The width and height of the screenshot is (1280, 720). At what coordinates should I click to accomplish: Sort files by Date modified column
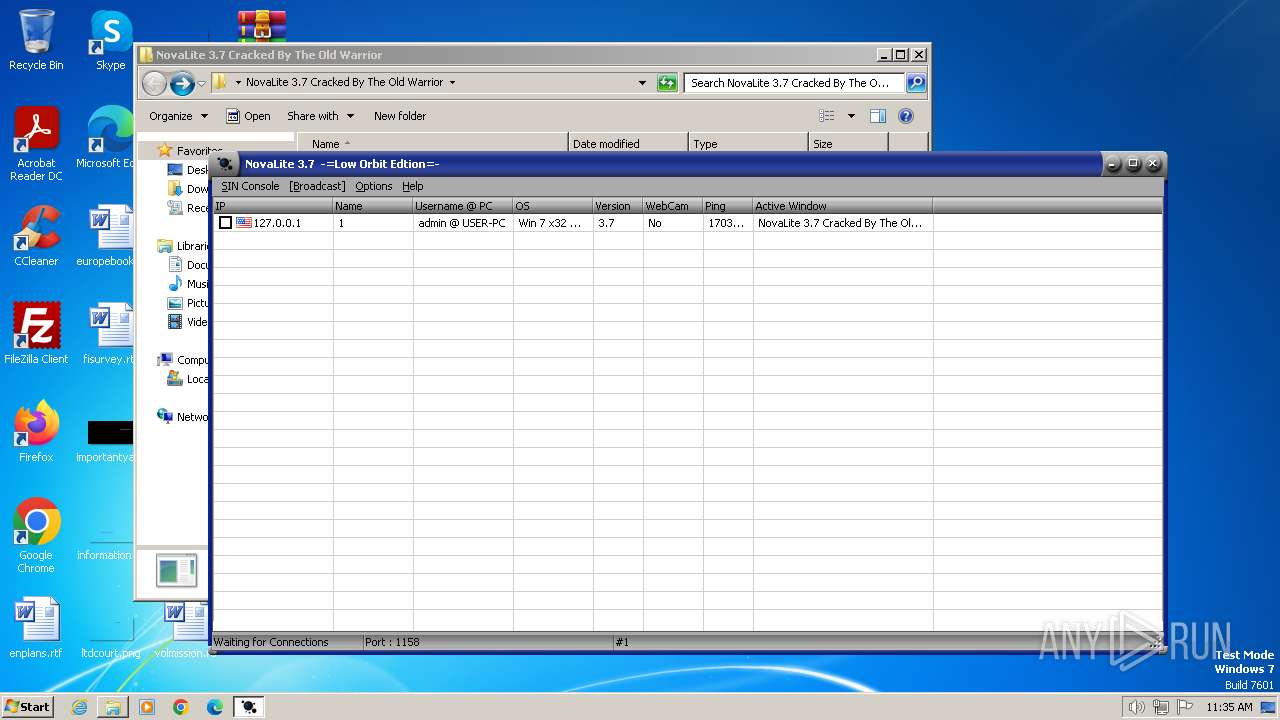click(x=628, y=144)
